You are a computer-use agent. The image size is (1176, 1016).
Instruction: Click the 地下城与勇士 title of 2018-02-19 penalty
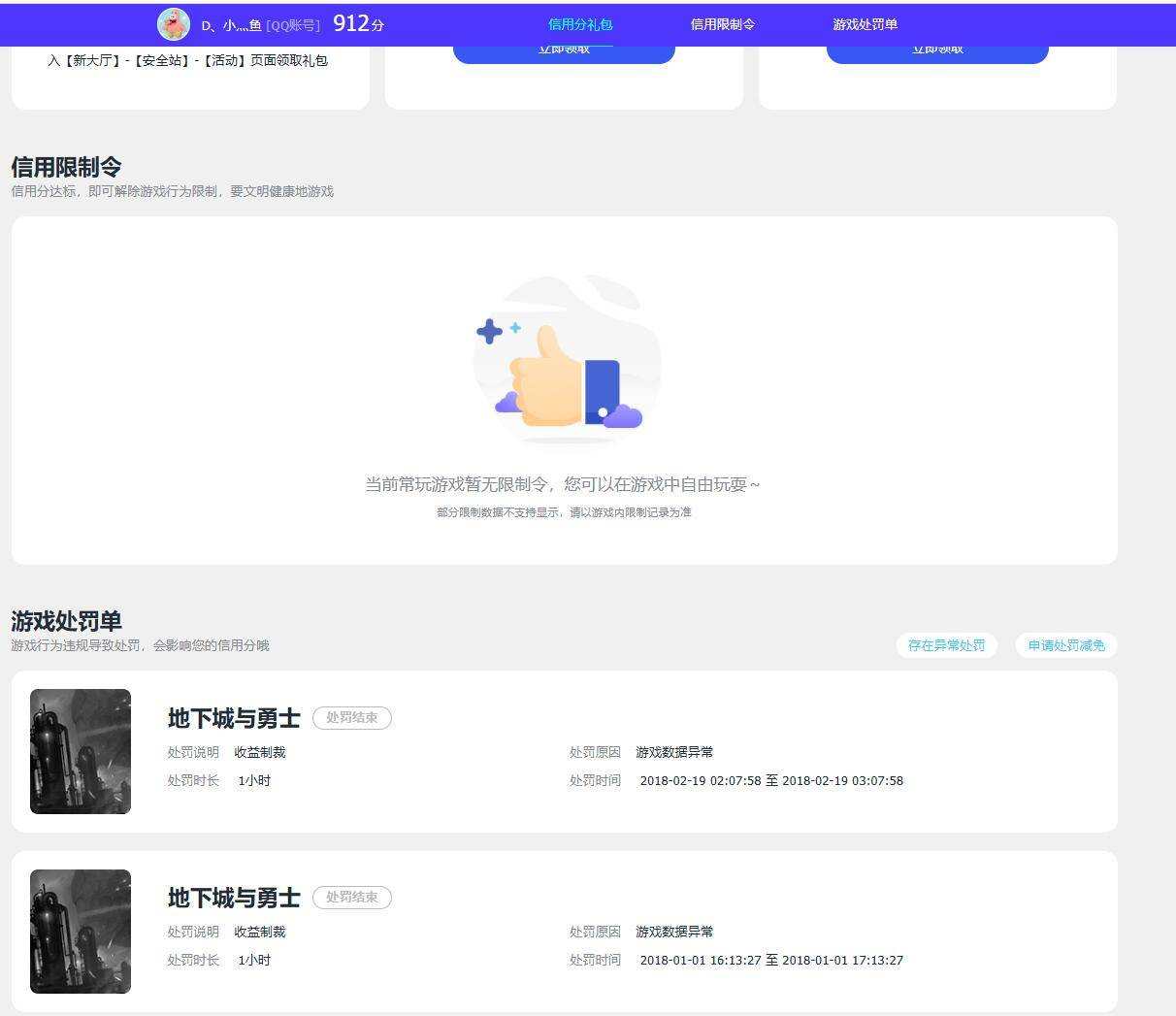(x=234, y=718)
